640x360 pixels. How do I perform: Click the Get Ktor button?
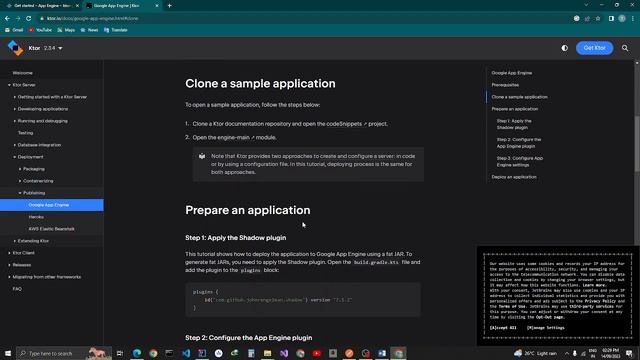coord(594,48)
